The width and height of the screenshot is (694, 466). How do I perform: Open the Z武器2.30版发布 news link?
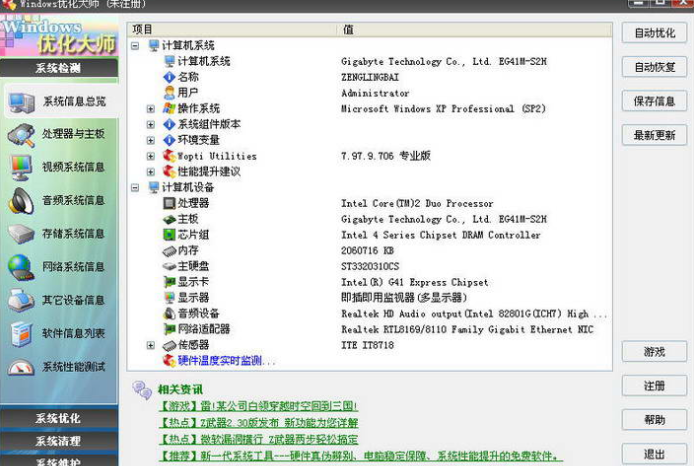coord(258,423)
